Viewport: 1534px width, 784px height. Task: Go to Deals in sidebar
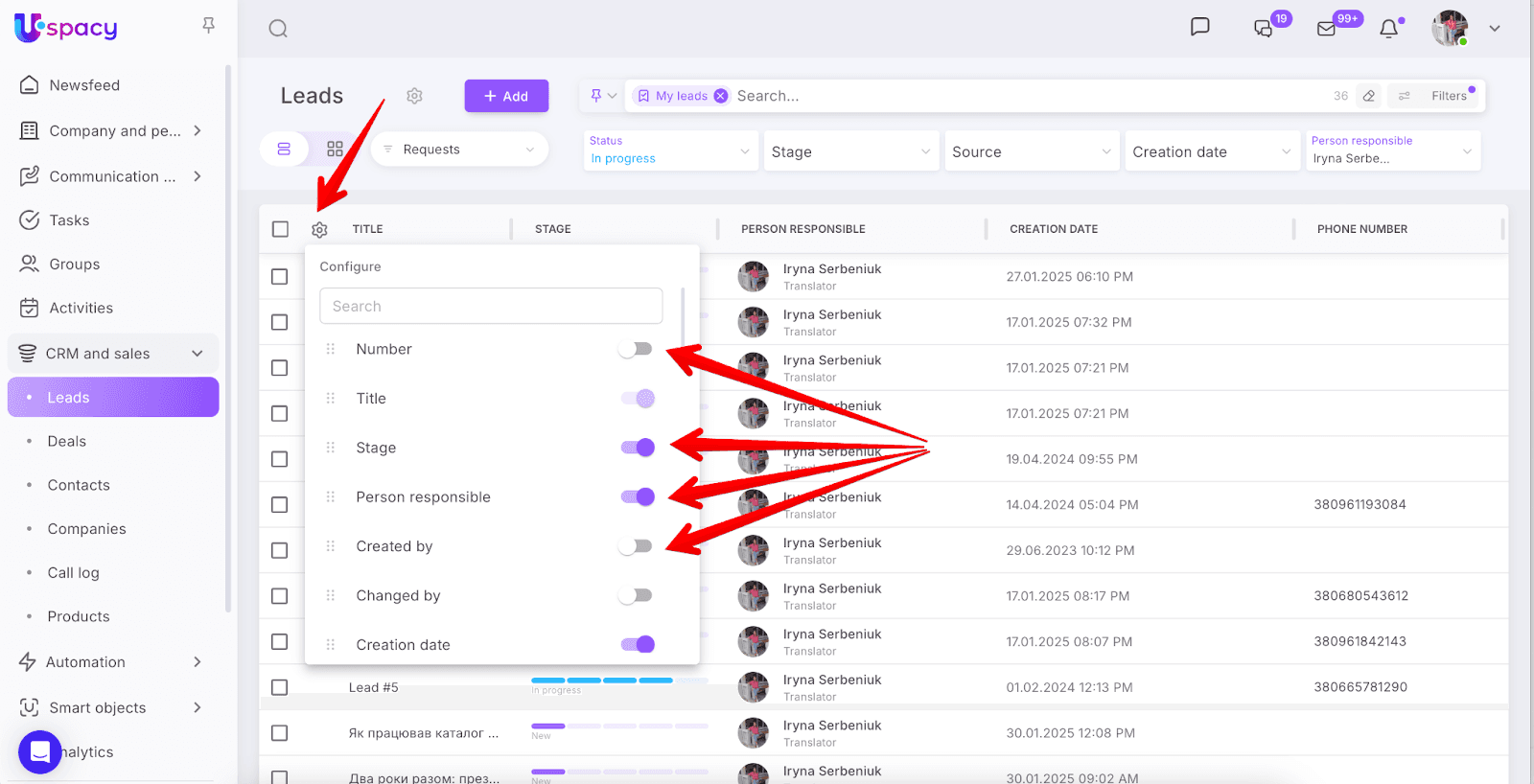coord(67,442)
